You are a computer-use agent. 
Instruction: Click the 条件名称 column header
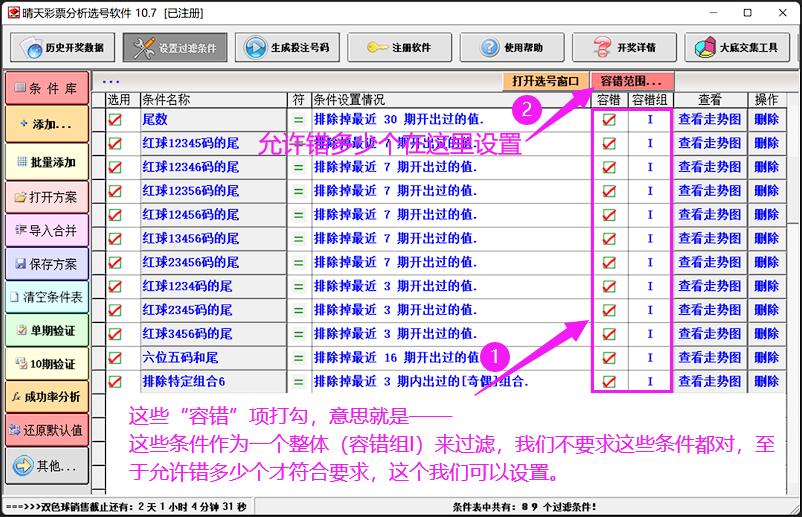click(166, 100)
